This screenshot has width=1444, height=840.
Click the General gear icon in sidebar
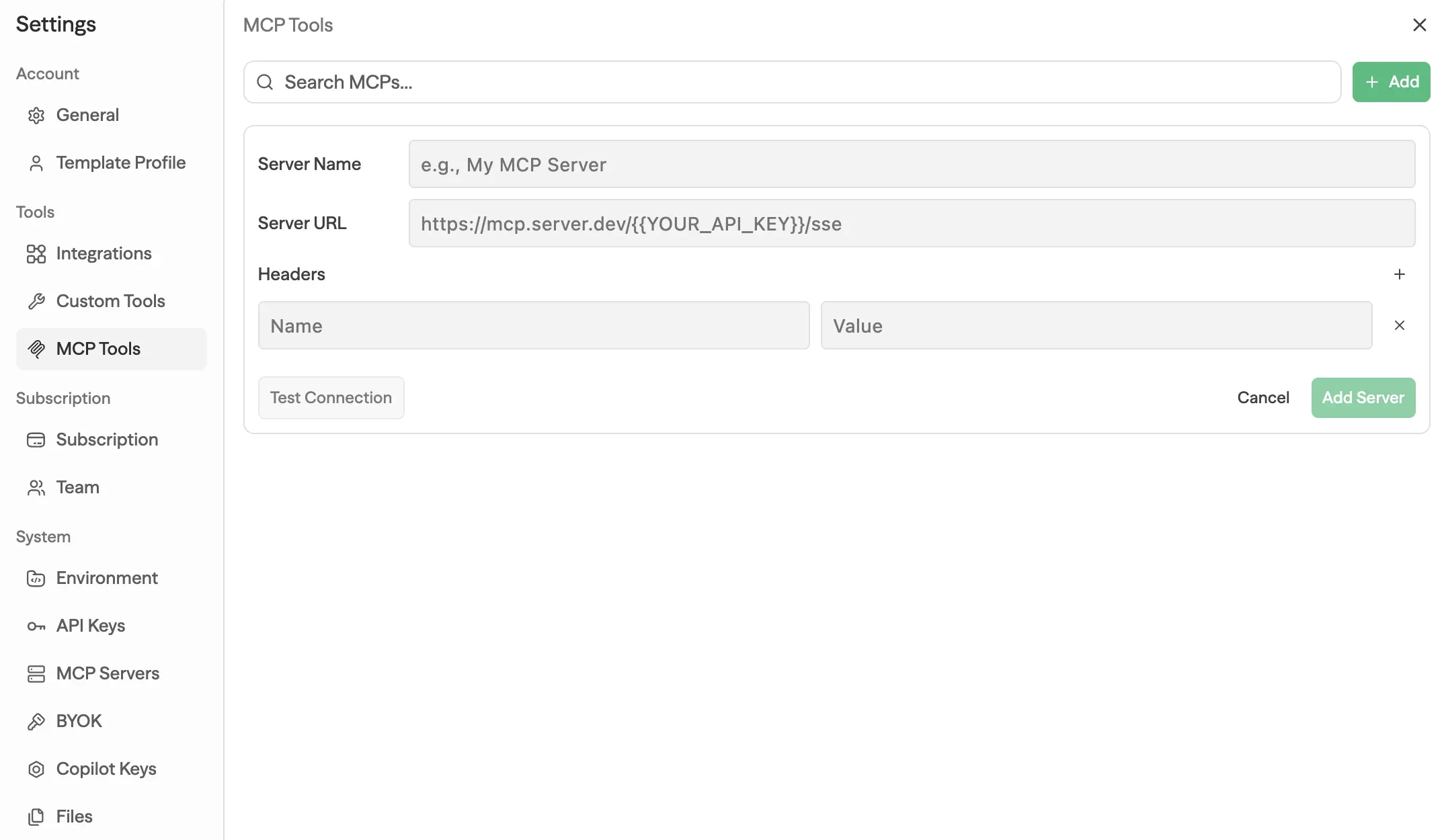point(36,116)
